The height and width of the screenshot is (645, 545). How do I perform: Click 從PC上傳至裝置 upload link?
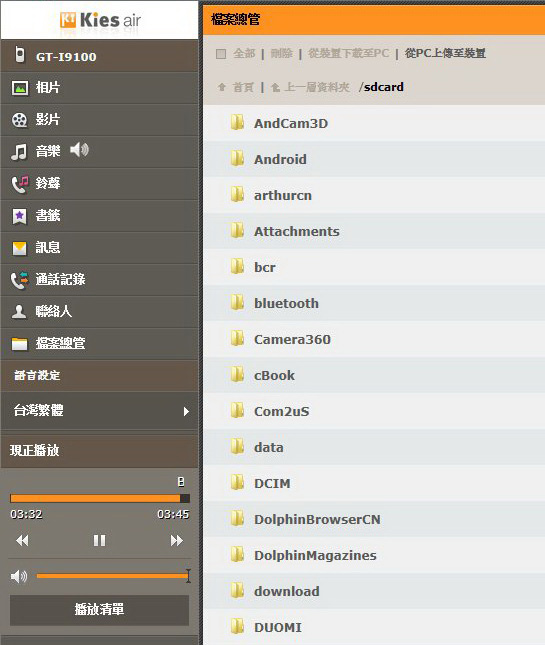tap(445, 53)
